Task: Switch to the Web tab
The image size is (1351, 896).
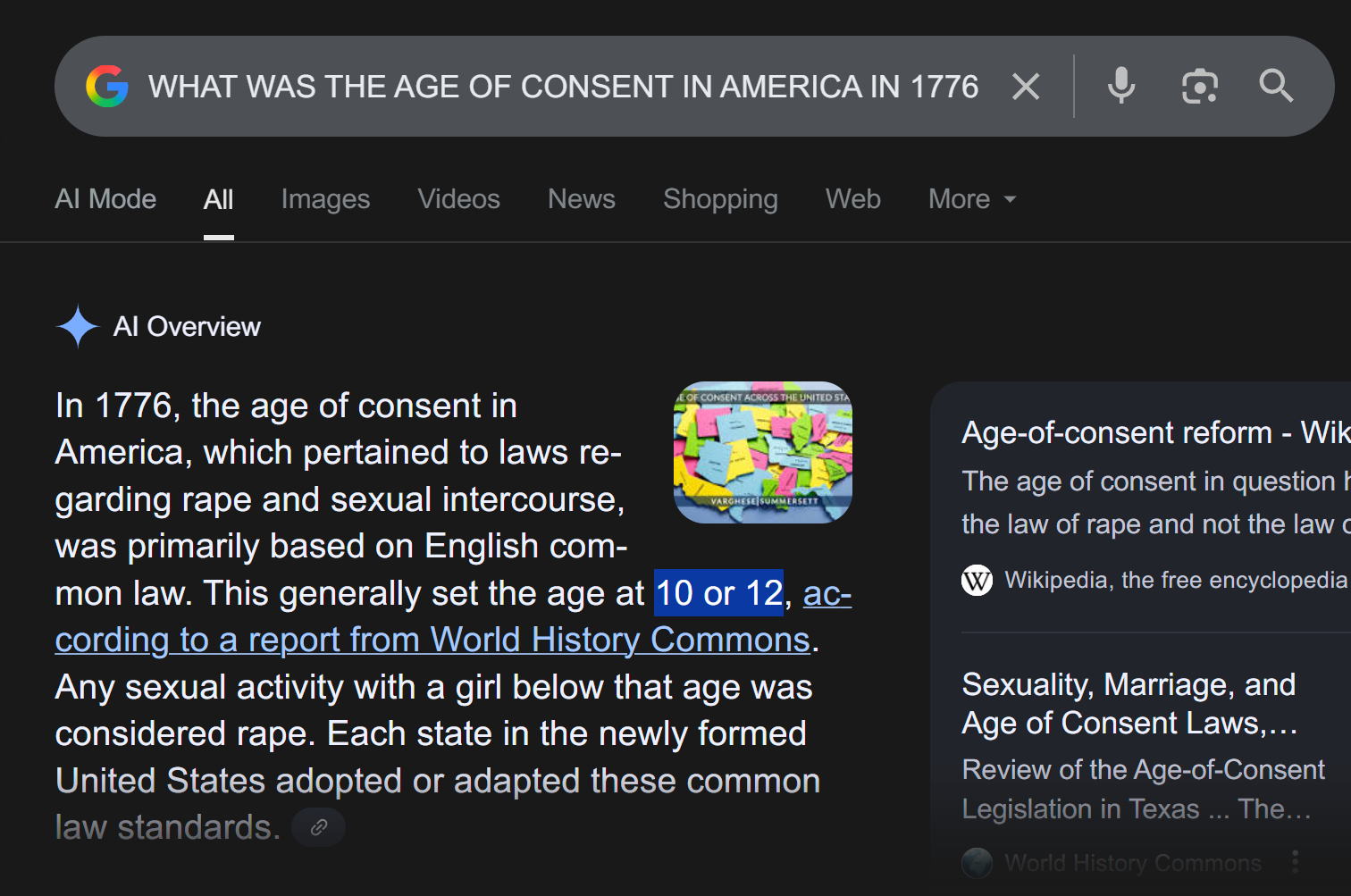Action: [852, 198]
